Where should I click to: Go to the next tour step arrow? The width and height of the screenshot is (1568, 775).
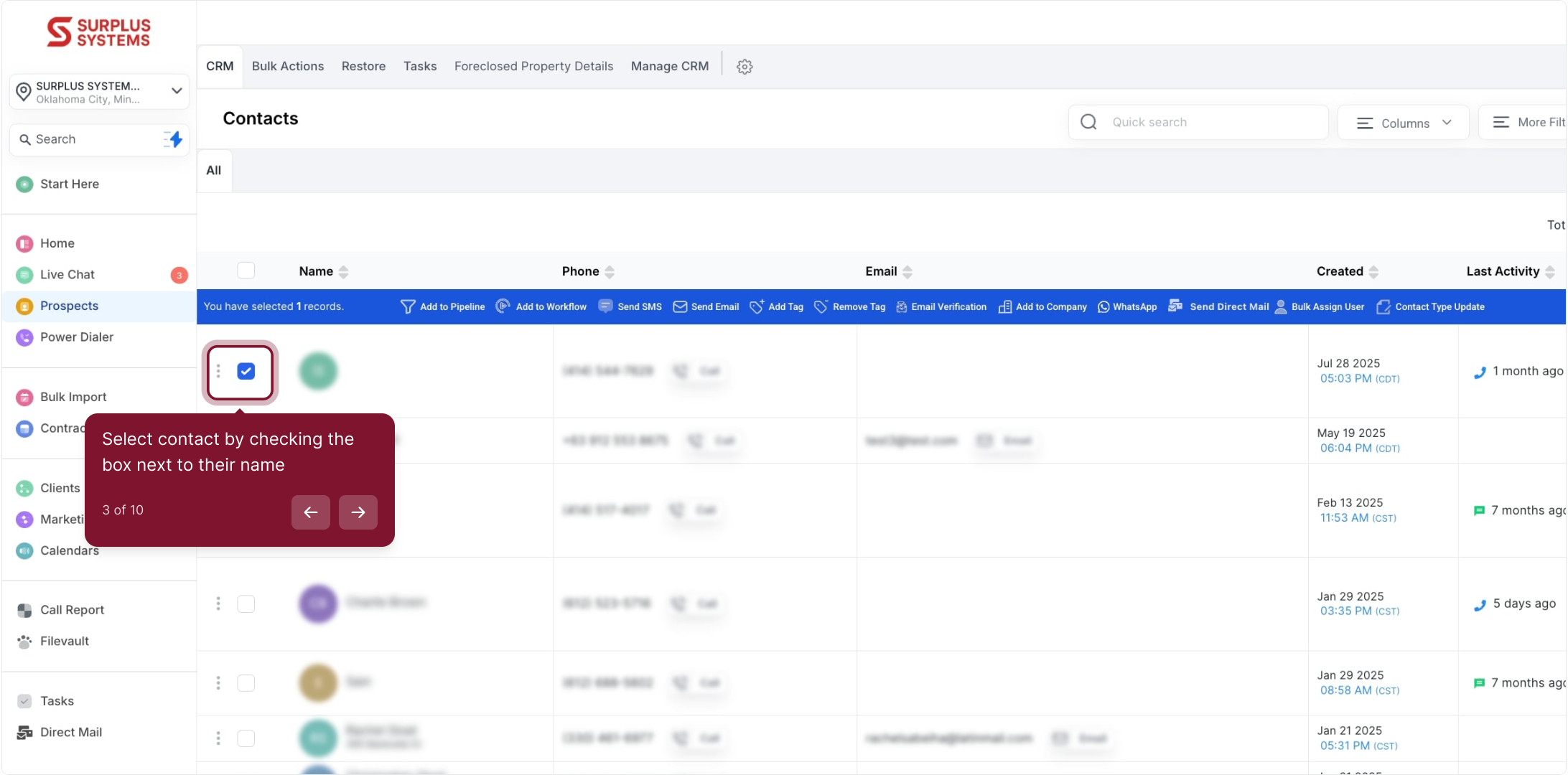pos(358,512)
